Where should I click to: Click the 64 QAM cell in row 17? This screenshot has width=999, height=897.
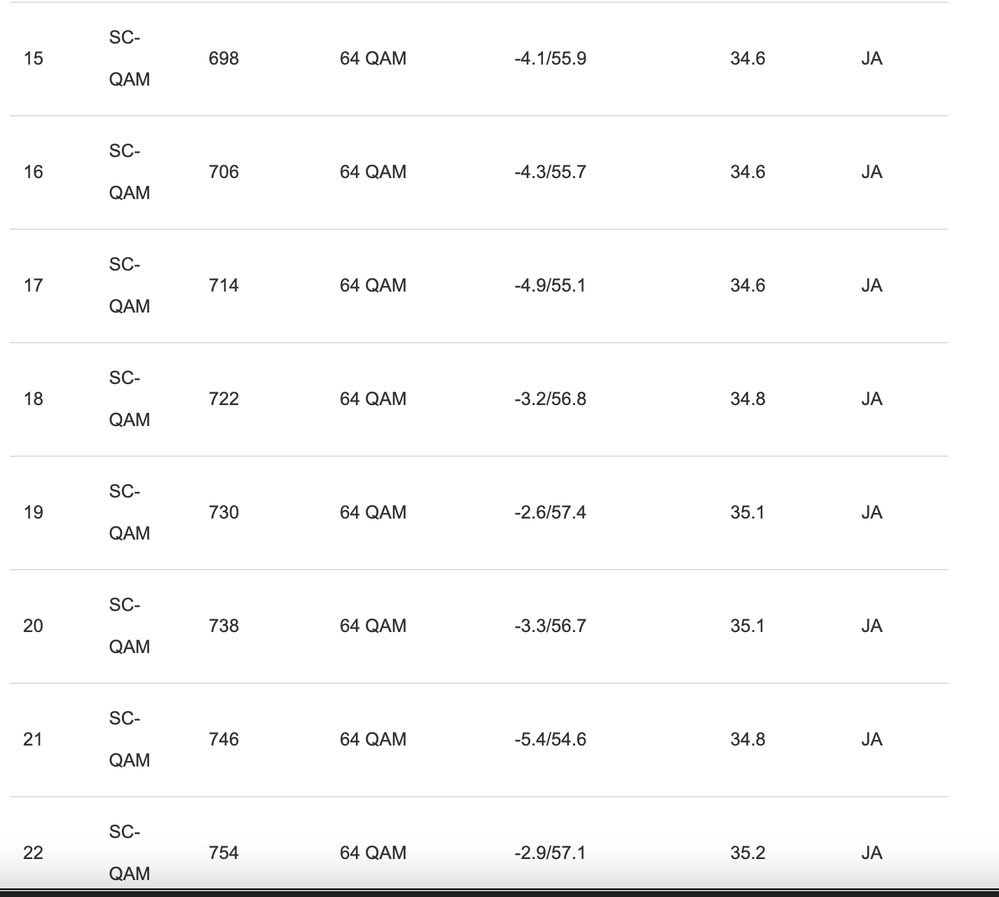pos(373,286)
